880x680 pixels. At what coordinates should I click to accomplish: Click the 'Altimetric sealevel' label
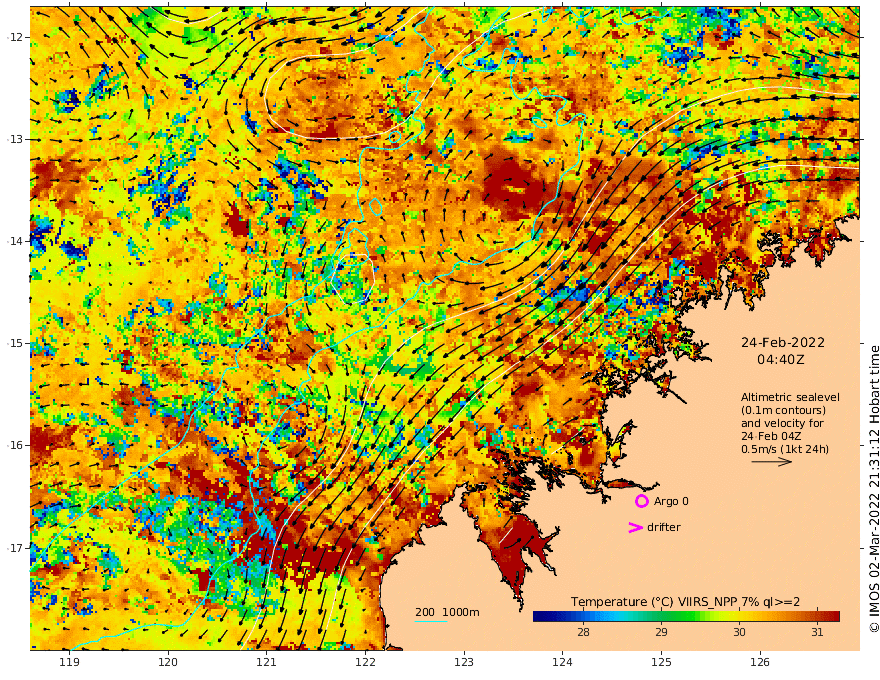[790, 397]
